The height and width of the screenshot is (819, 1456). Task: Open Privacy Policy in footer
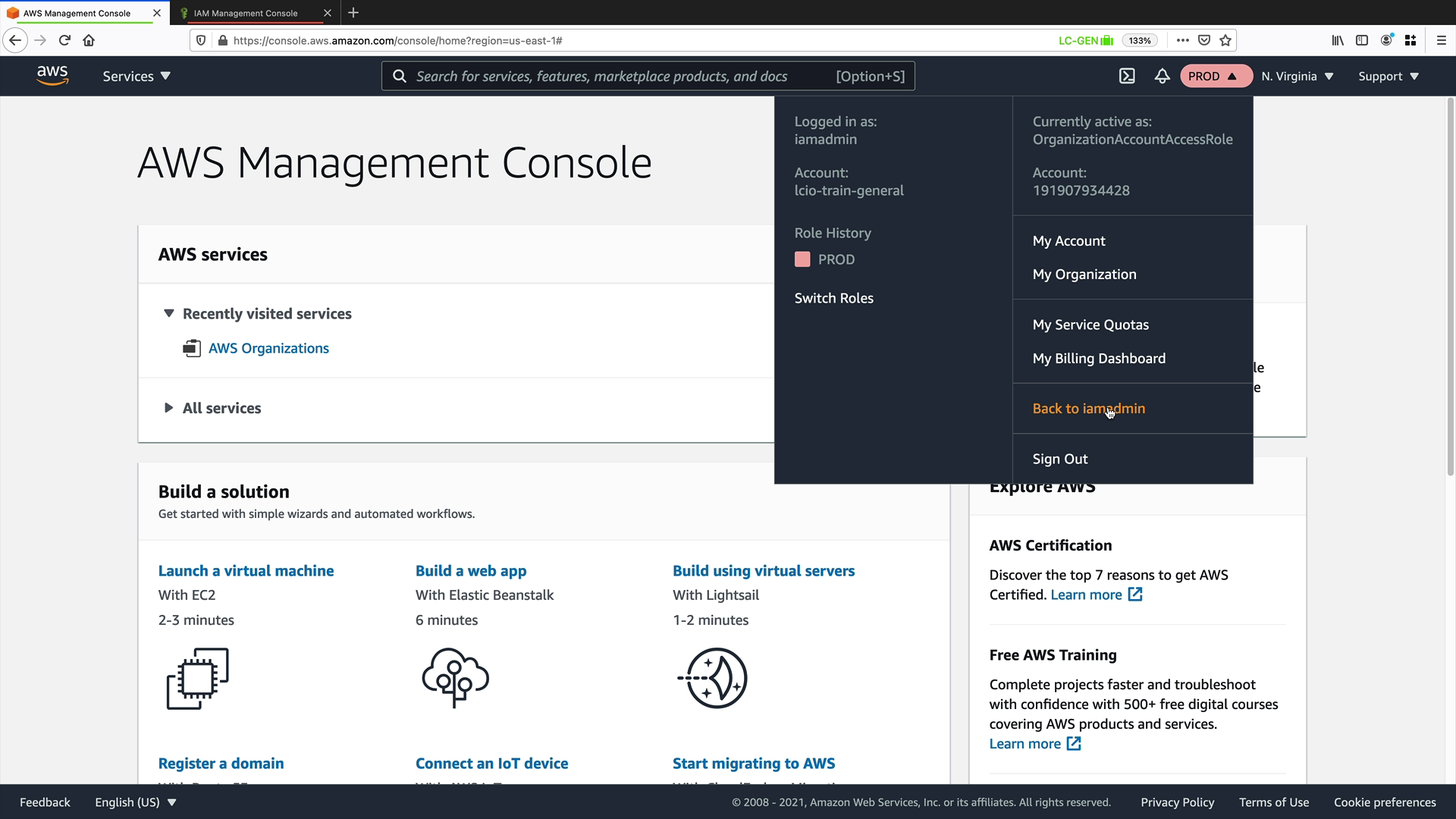click(1177, 802)
